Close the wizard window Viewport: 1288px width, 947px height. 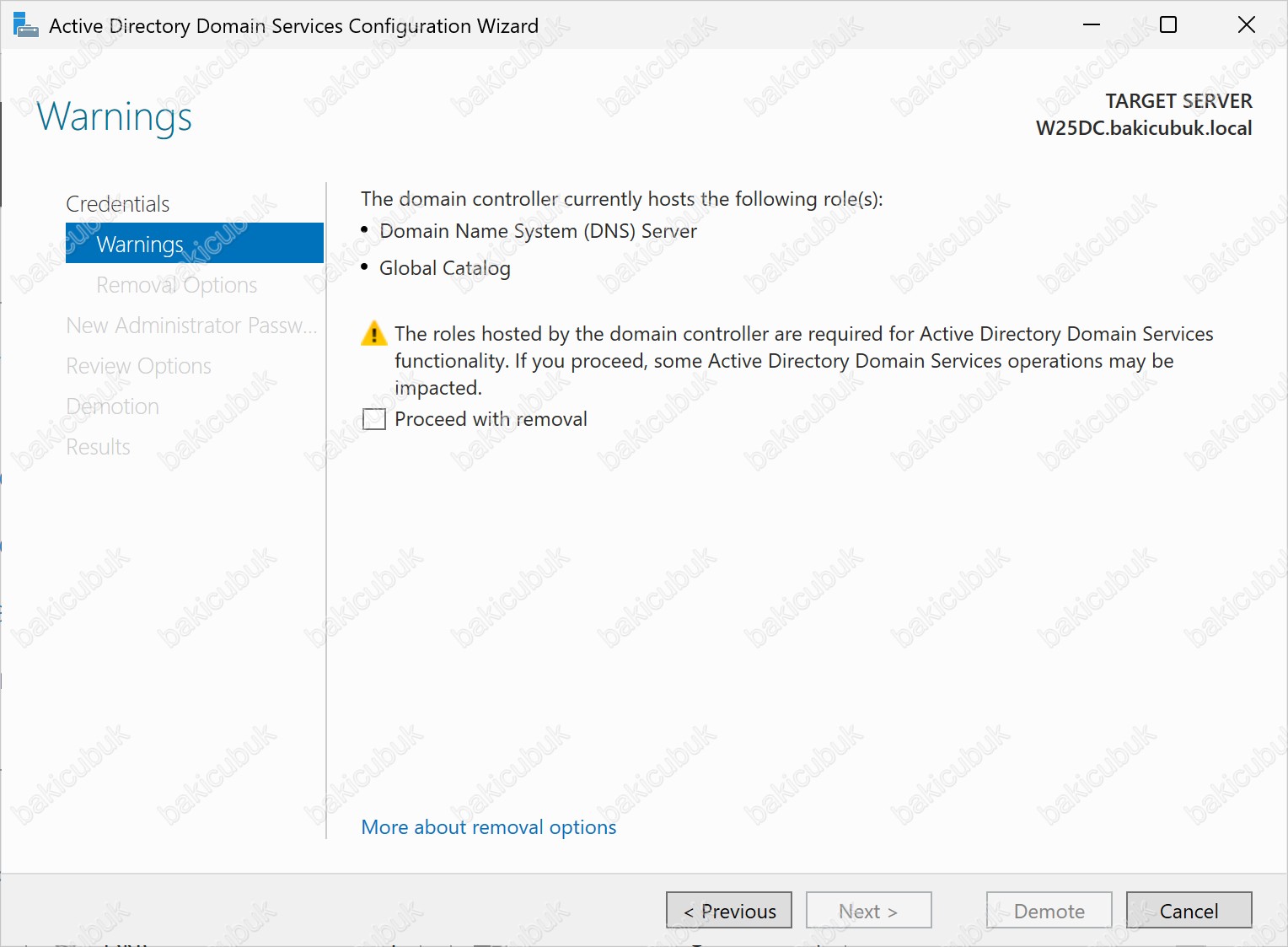(1247, 25)
